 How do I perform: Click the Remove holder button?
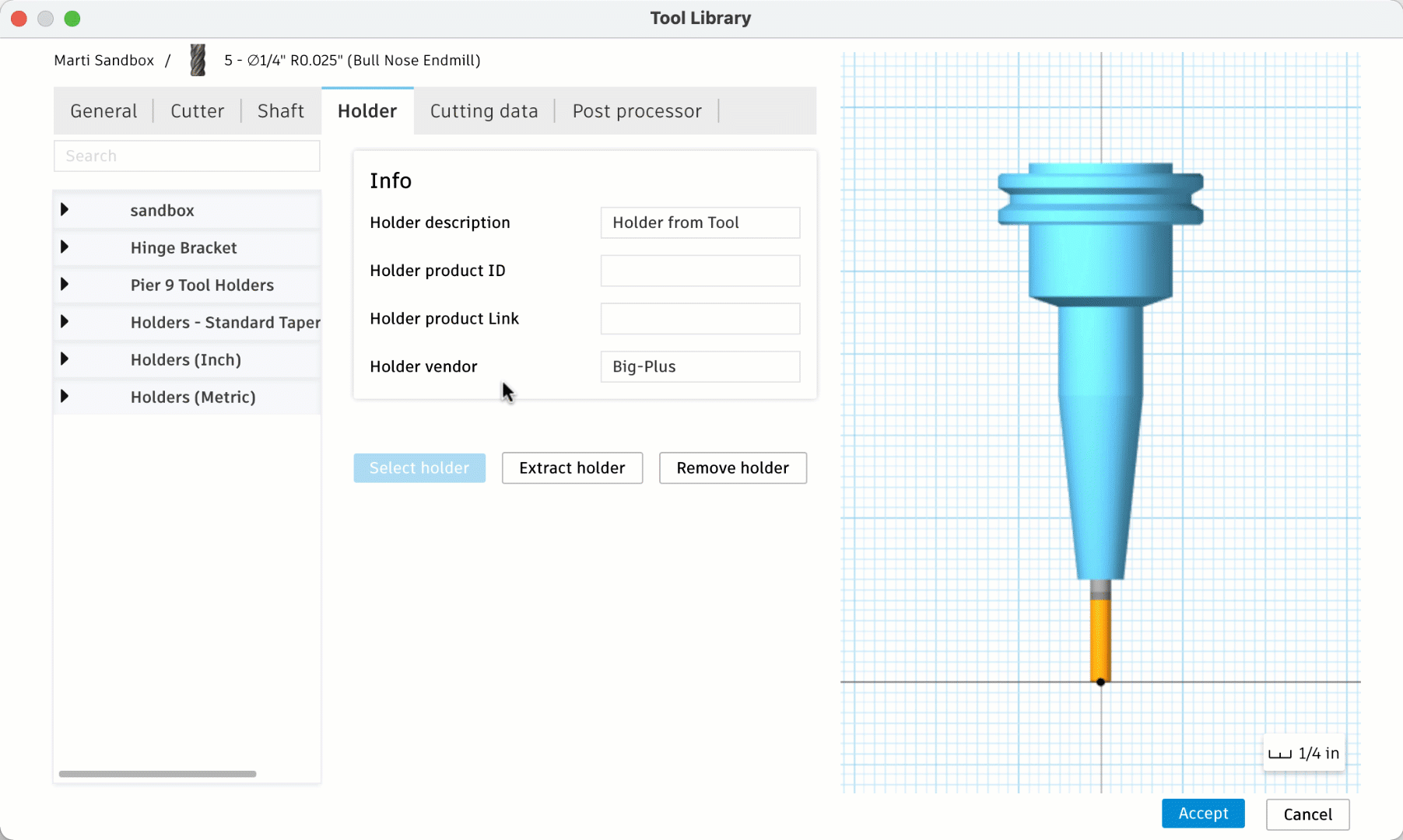(x=732, y=468)
